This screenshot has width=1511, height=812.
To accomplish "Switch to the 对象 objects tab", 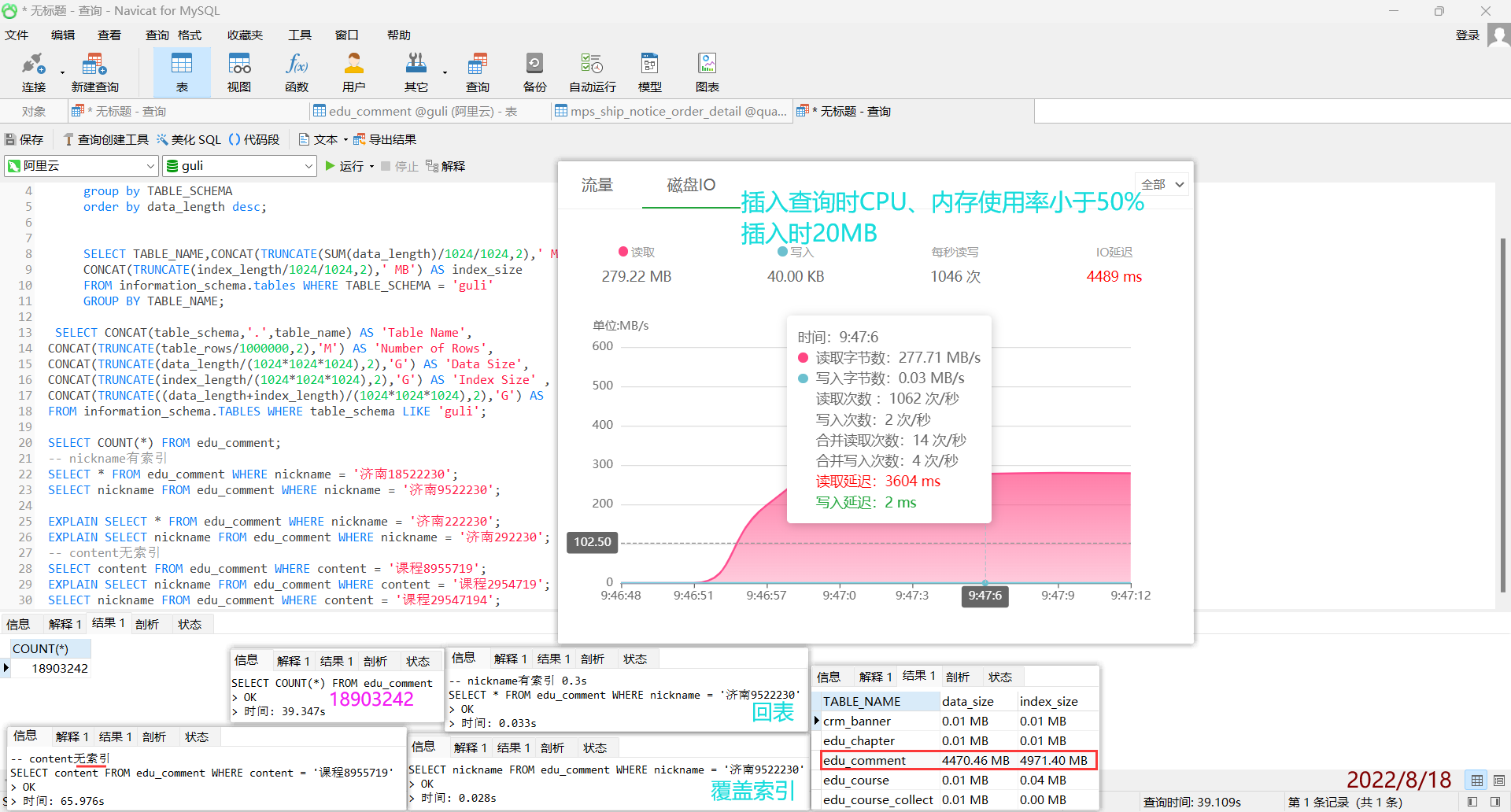I will 33,112.
